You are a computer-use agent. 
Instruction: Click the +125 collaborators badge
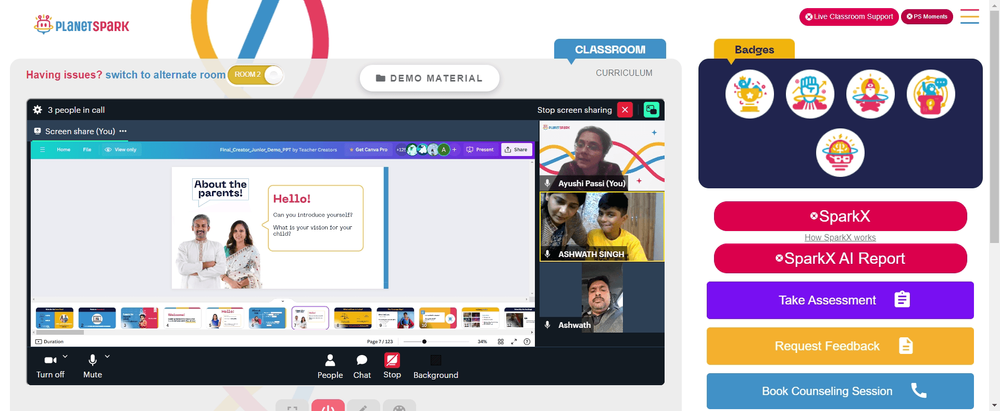pyautogui.click(x=401, y=149)
